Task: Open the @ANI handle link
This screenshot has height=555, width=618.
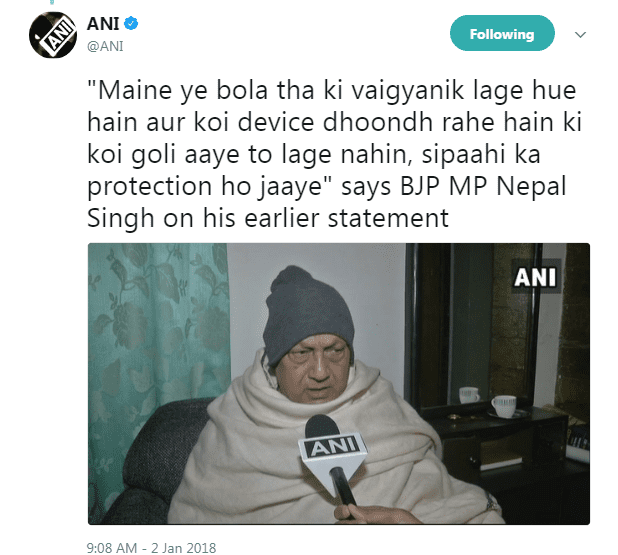Action: point(105,46)
